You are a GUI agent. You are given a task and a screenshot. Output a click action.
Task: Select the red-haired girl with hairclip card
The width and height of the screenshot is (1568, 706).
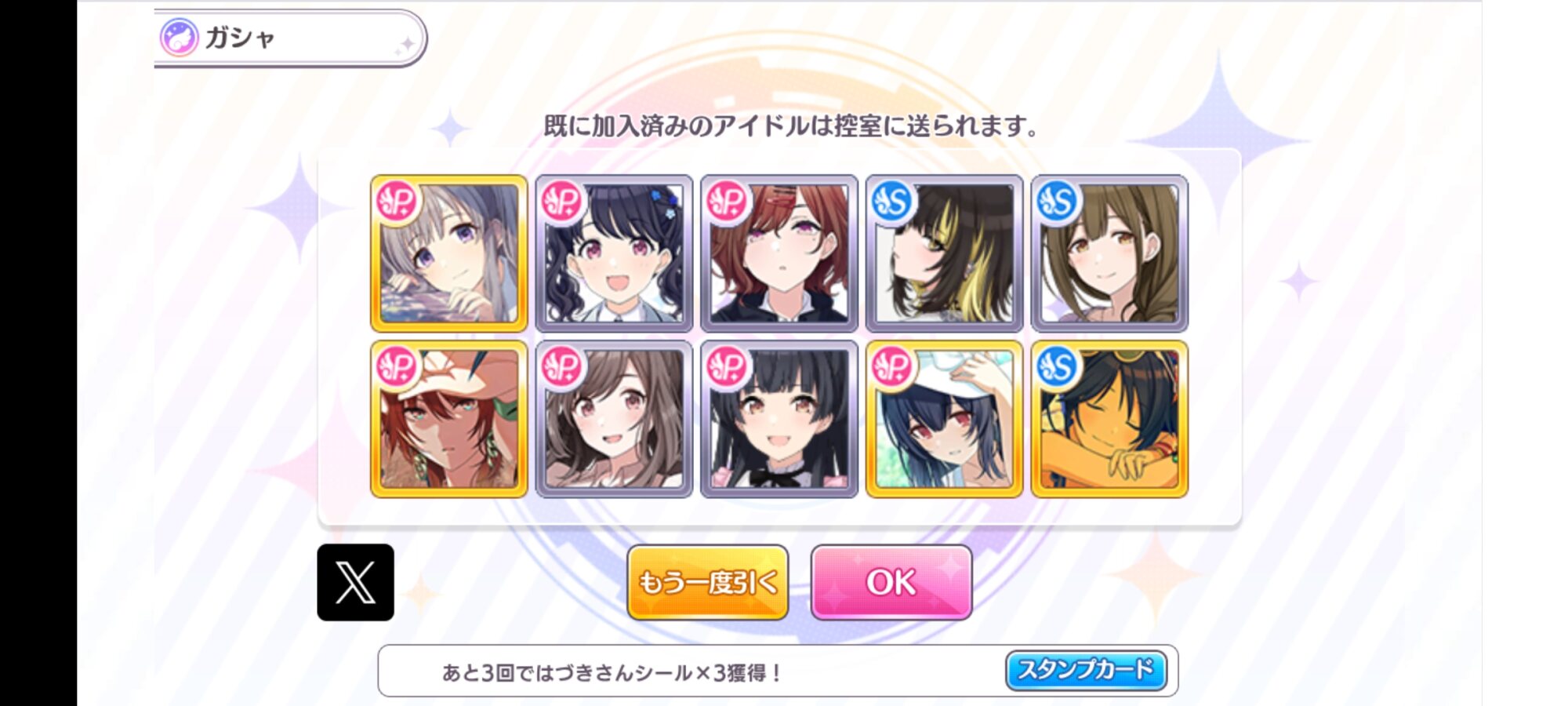(779, 253)
